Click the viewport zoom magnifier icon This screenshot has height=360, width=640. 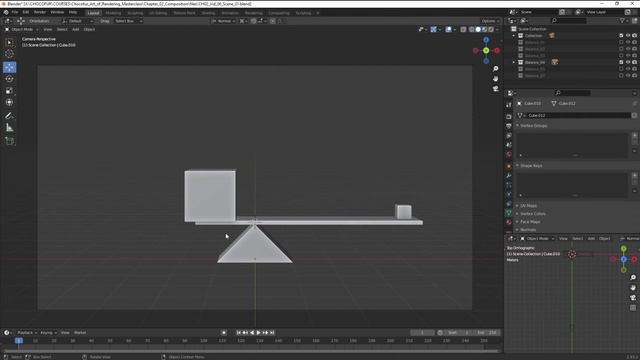click(496, 69)
